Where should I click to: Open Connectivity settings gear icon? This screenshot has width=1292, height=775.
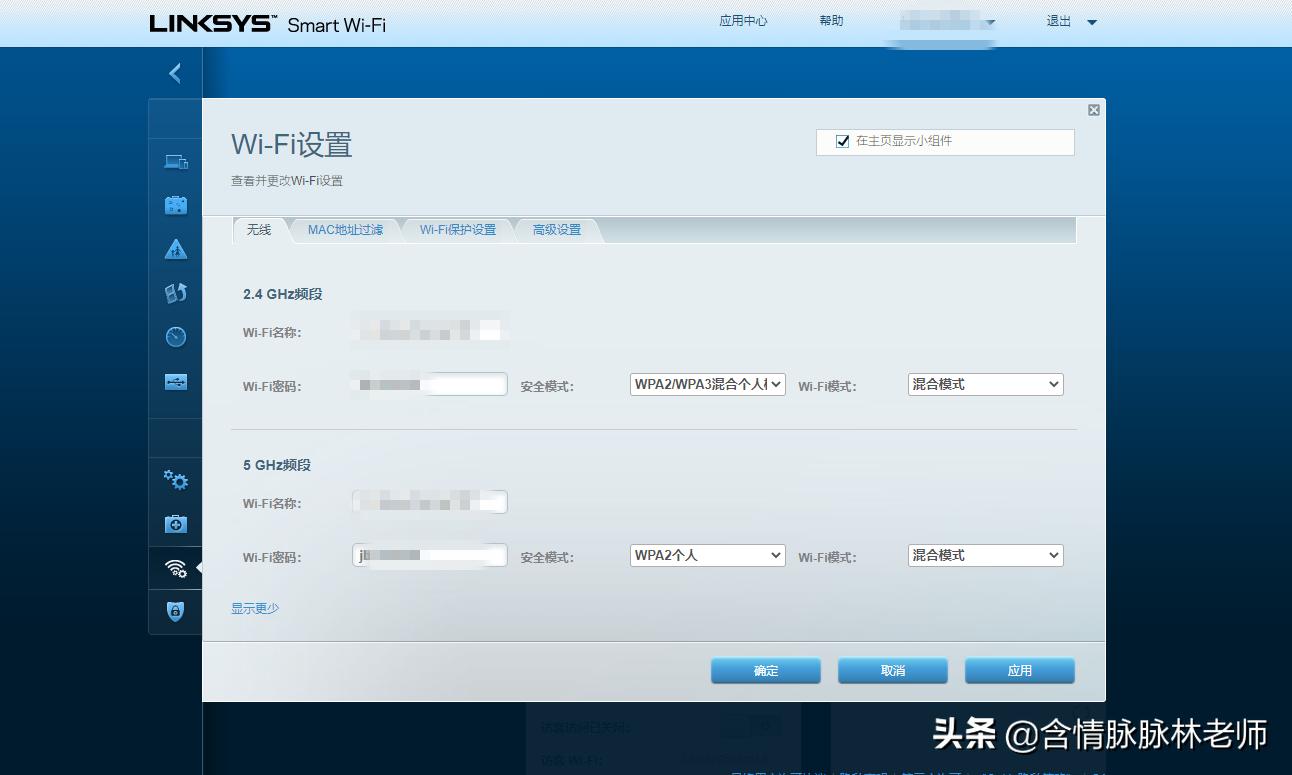(175, 480)
